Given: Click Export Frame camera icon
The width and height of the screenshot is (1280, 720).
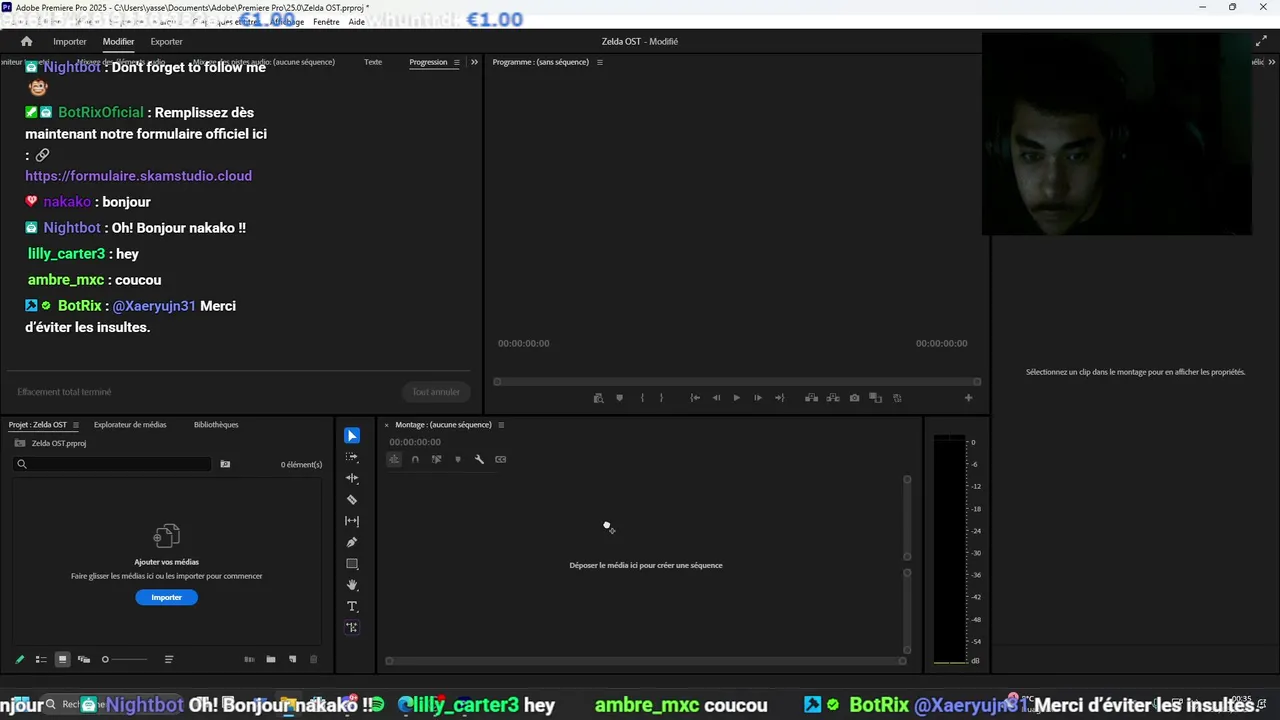Looking at the screenshot, I should click(x=854, y=398).
